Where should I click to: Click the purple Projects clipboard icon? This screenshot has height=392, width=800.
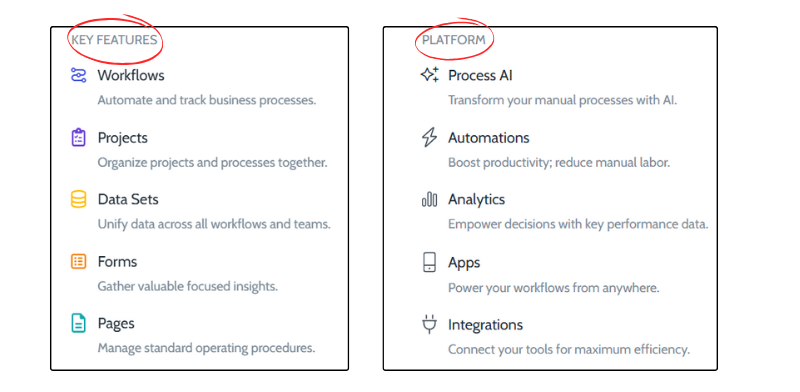point(78,138)
